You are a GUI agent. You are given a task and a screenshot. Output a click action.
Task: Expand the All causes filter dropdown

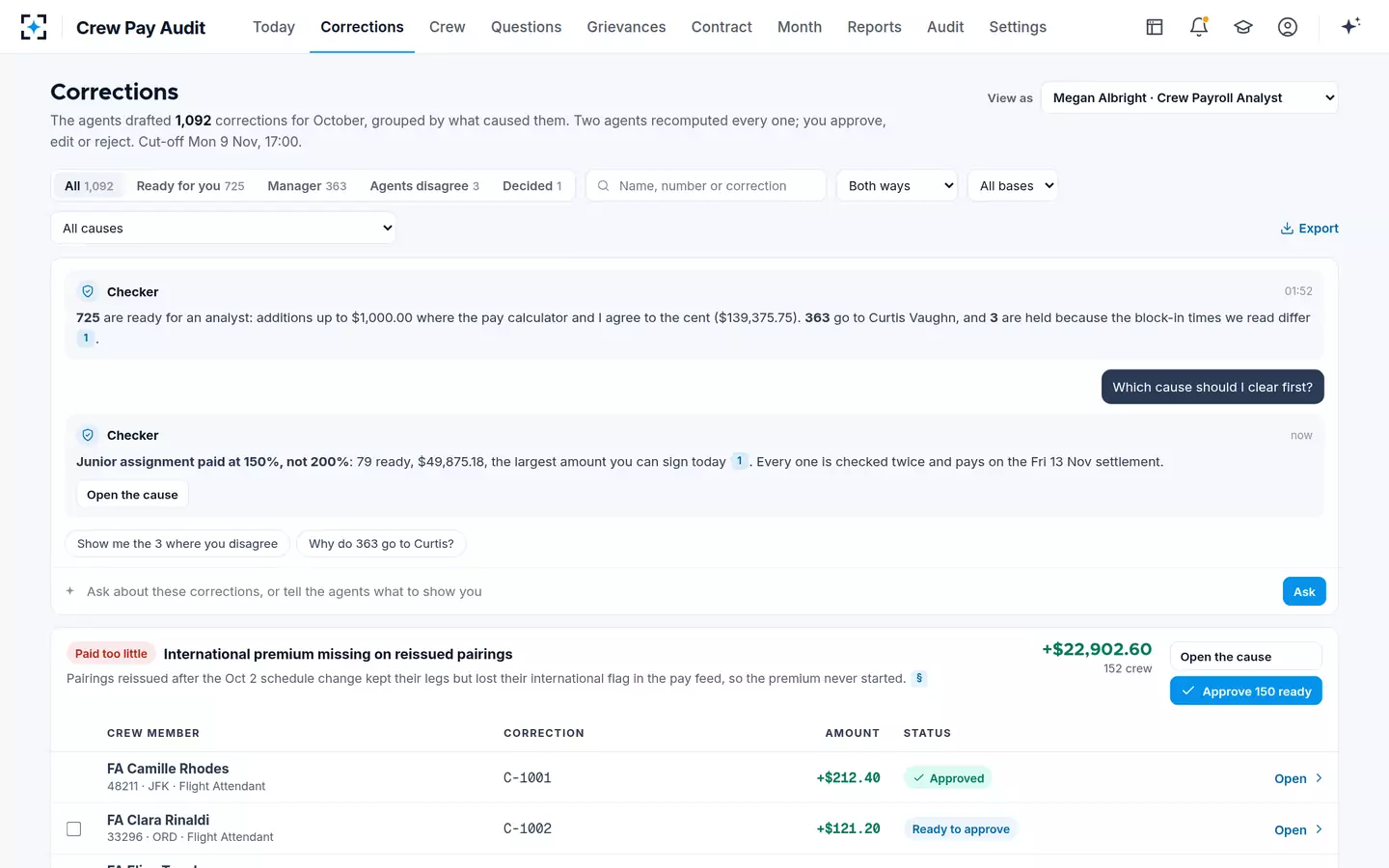point(223,229)
